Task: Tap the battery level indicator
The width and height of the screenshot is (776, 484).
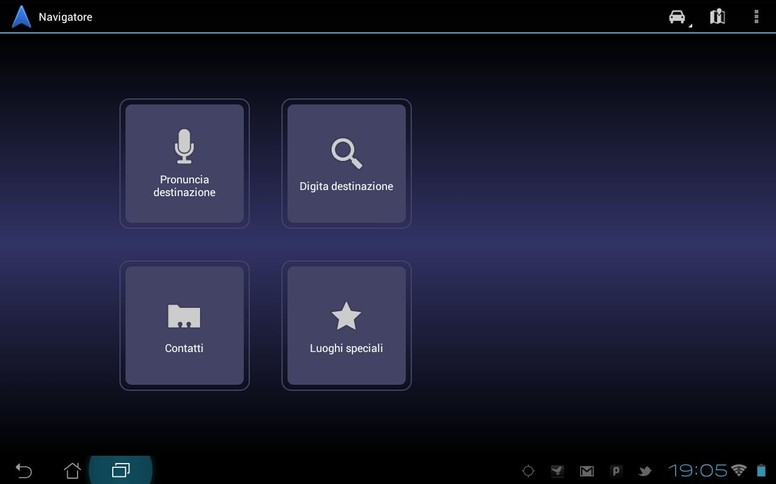Action: click(761, 470)
